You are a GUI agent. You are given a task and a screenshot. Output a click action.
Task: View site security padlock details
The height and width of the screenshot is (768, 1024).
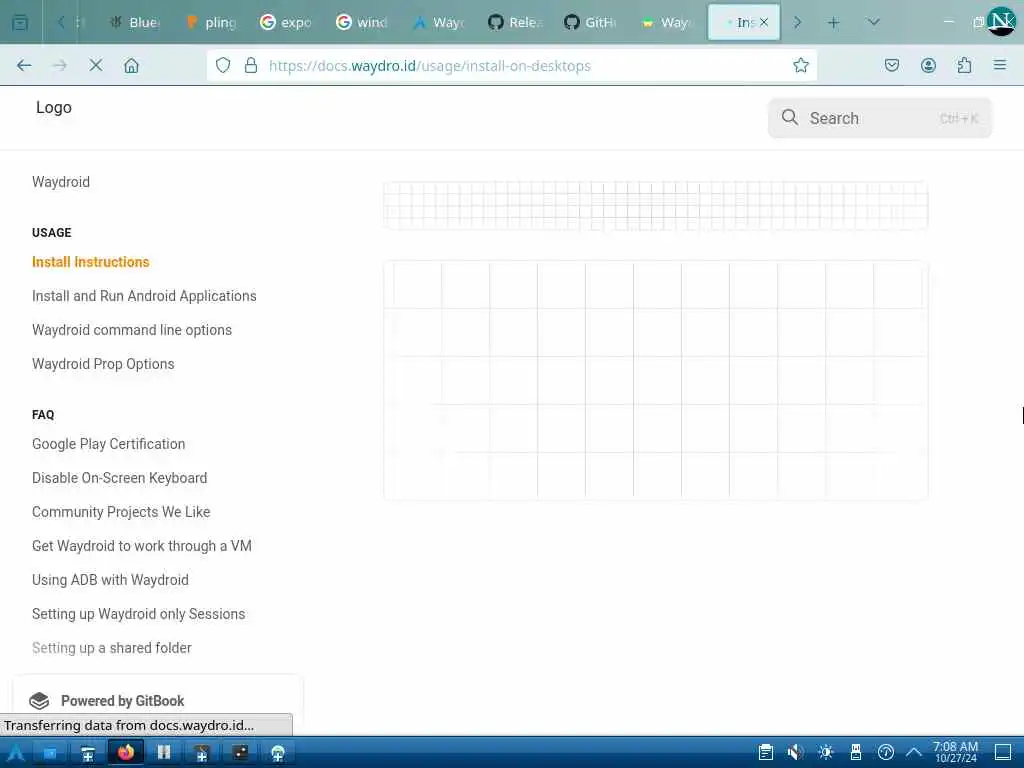tap(251, 65)
